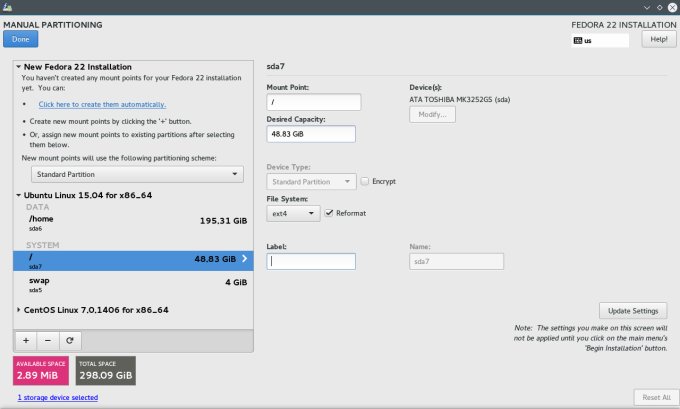Click the Help! button
Screen dimensions: 680x409
pos(658,40)
